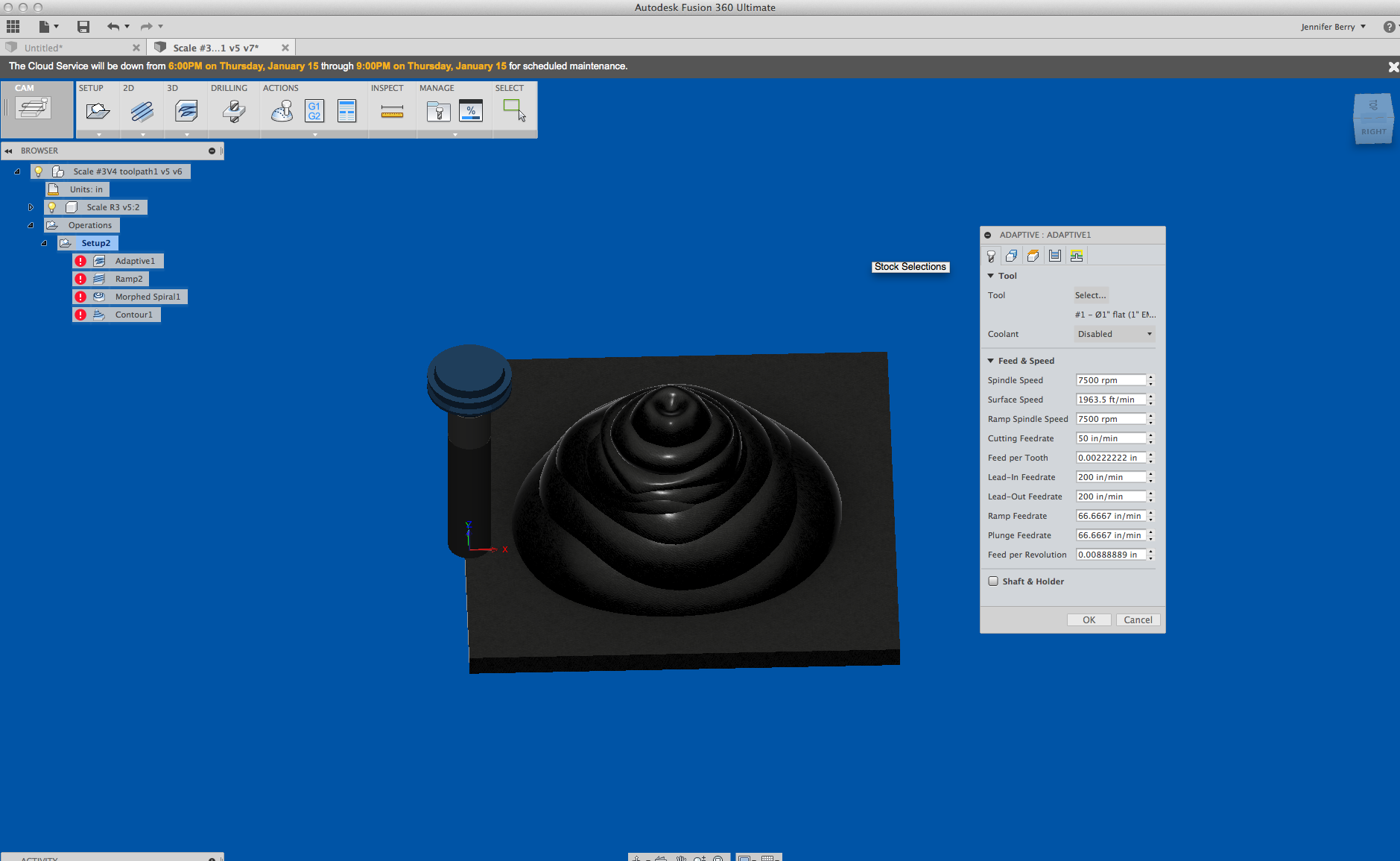This screenshot has width=1400, height=861.
Task: Open the ACTIONS panel dropdown arrow
Action: coord(315,135)
